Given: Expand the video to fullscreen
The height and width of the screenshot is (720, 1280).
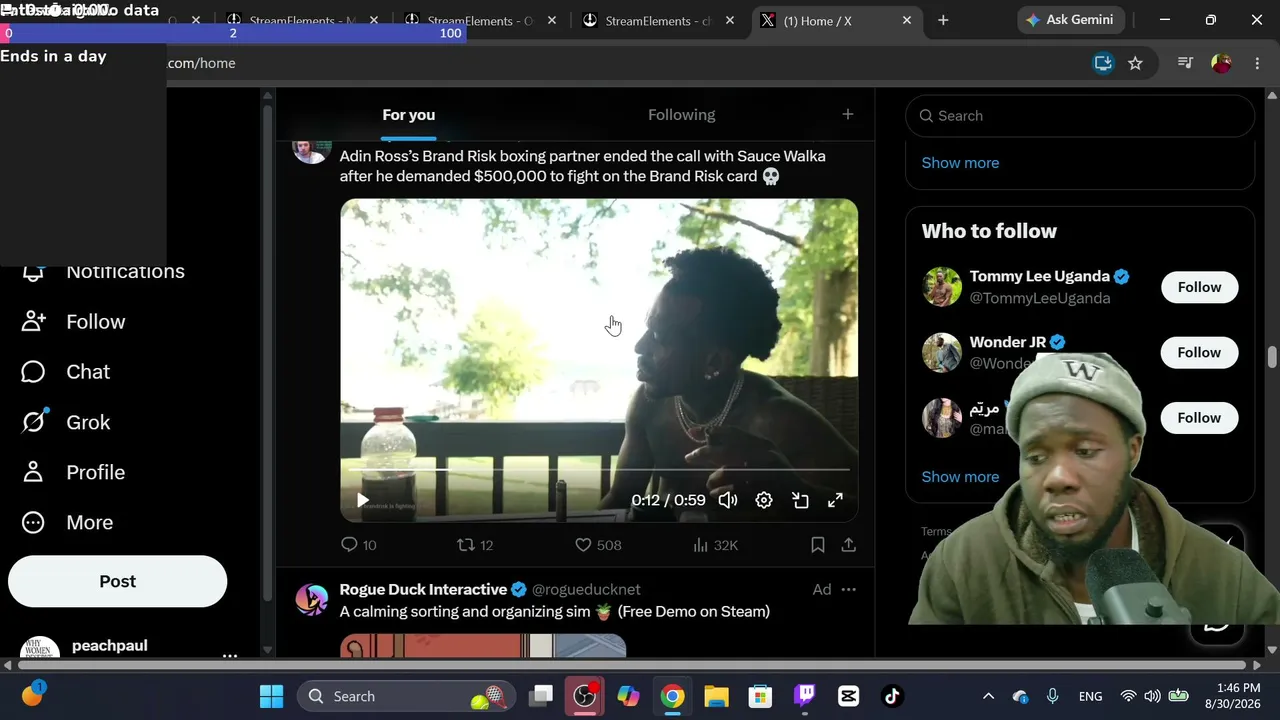Looking at the screenshot, I should point(835,500).
